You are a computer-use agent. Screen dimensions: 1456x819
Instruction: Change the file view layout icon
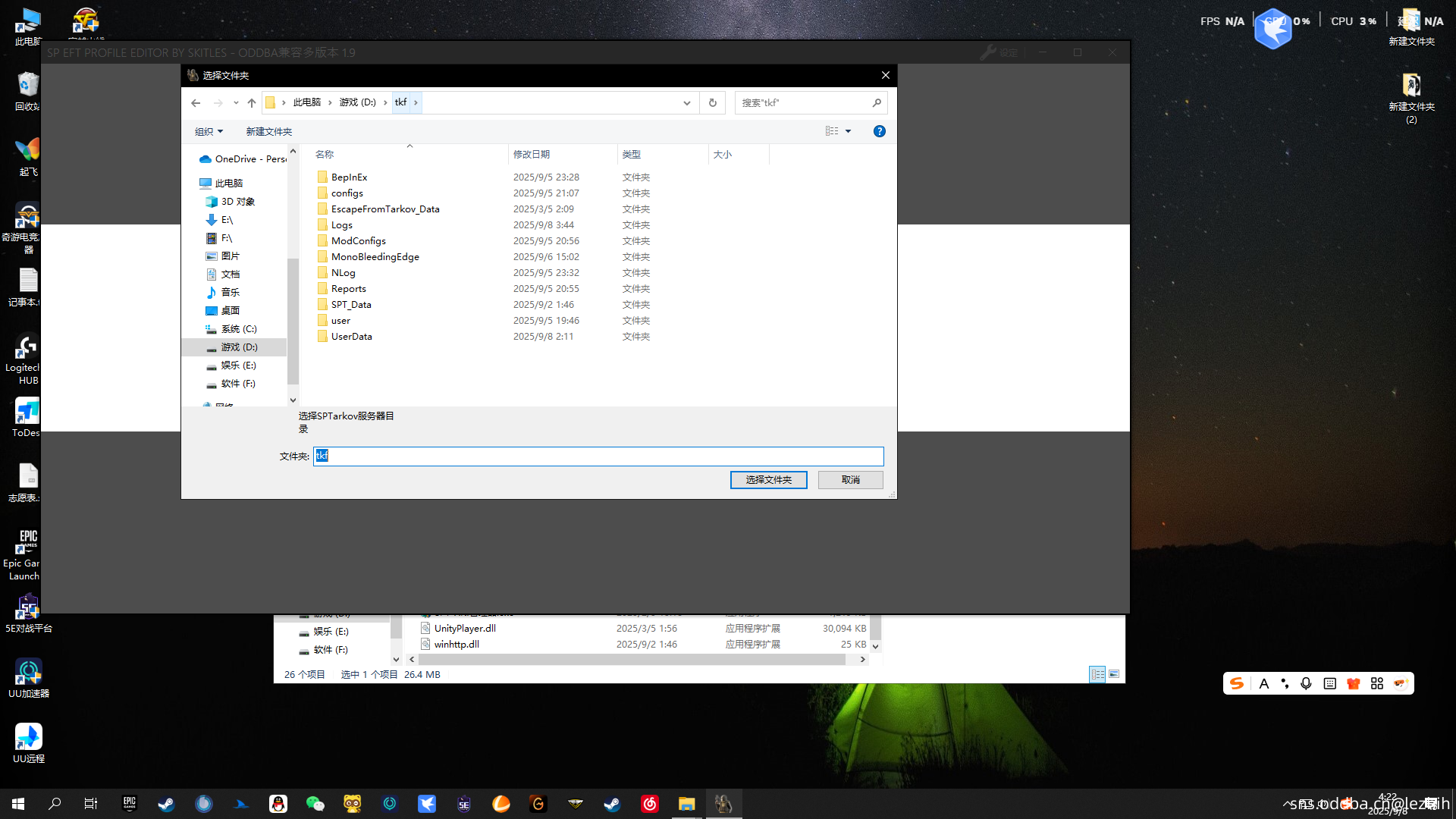[832, 131]
